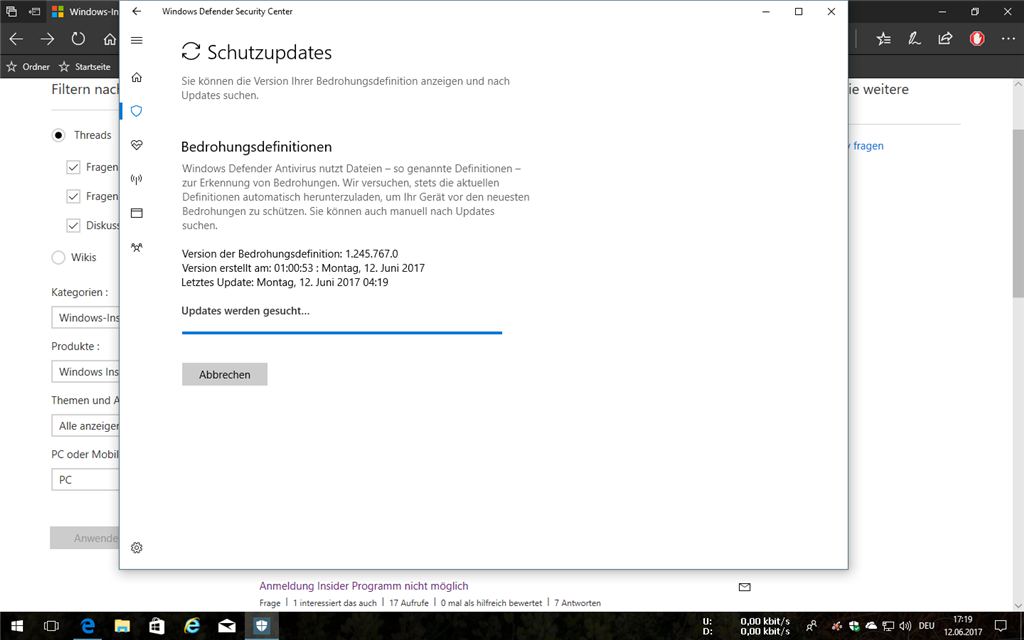Open the Windows Start menu

tap(17, 626)
